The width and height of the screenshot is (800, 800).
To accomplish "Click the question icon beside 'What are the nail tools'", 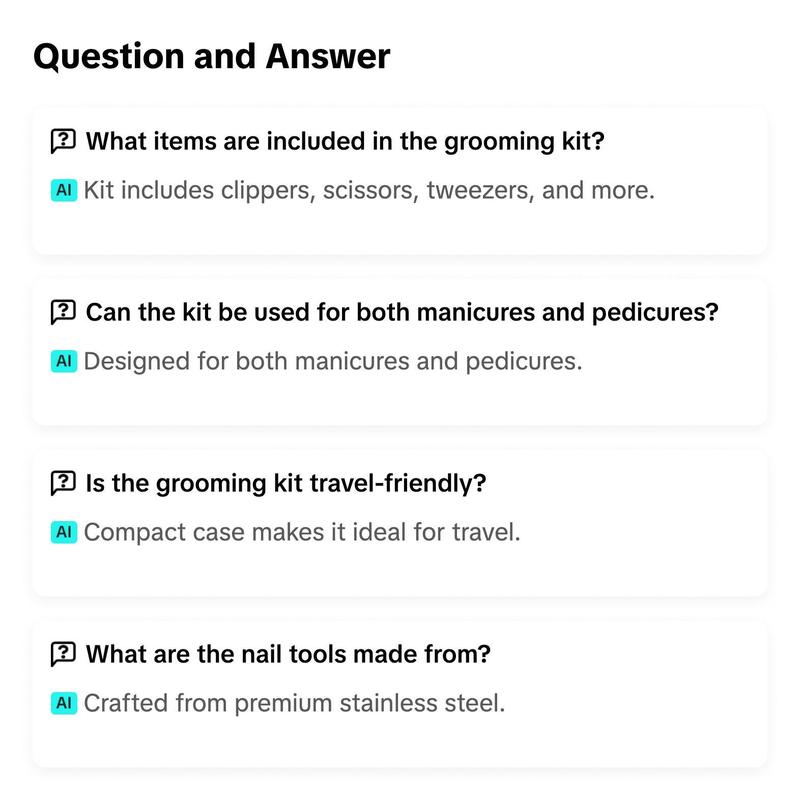I will tap(63, 654).
